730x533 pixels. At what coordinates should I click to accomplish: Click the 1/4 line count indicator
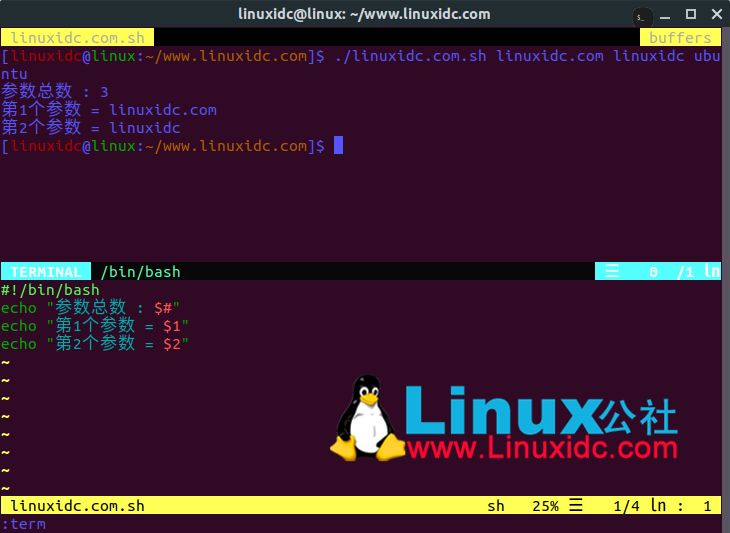[x=626, y=506]
